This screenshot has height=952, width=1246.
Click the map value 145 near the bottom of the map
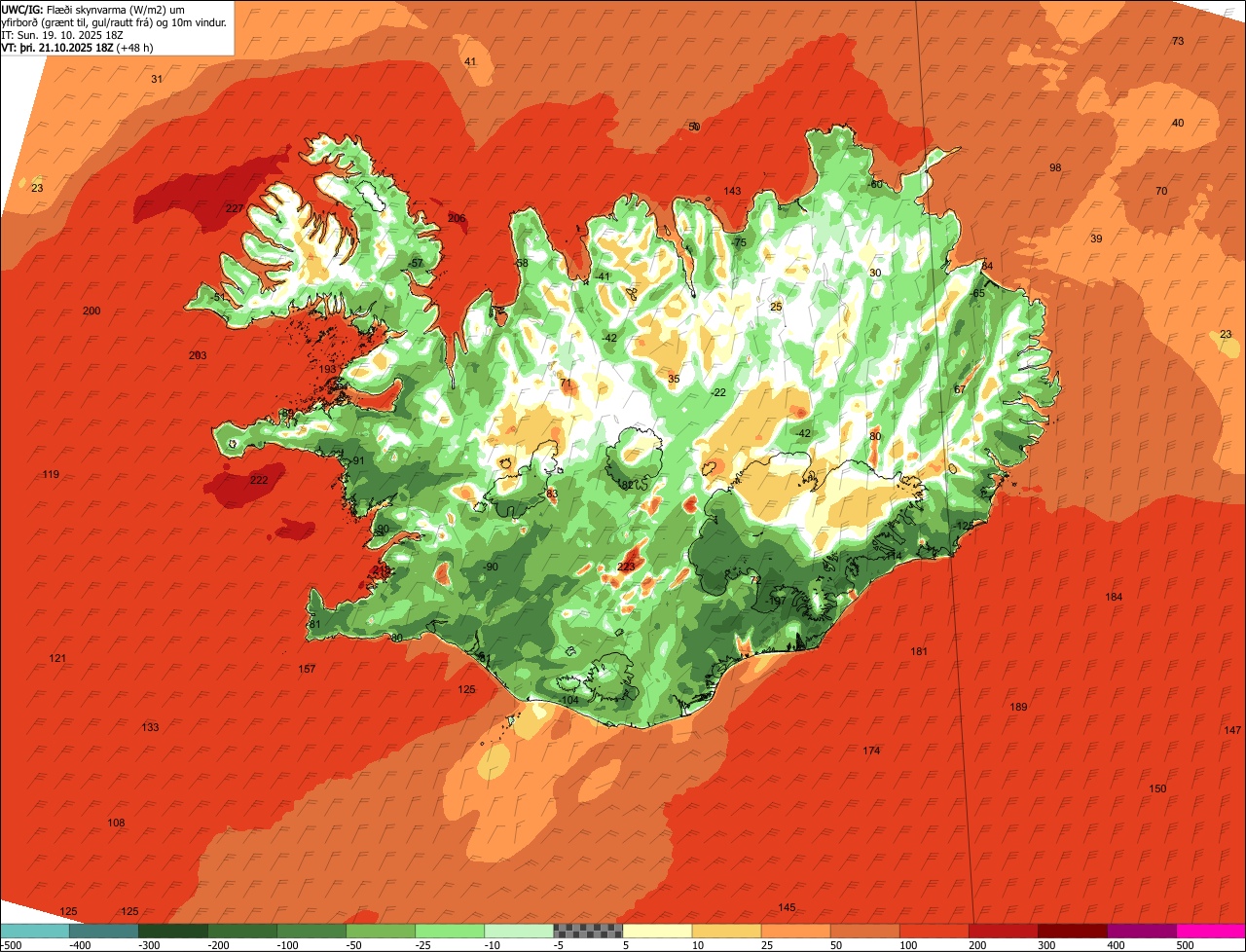[x=787, y=907]
